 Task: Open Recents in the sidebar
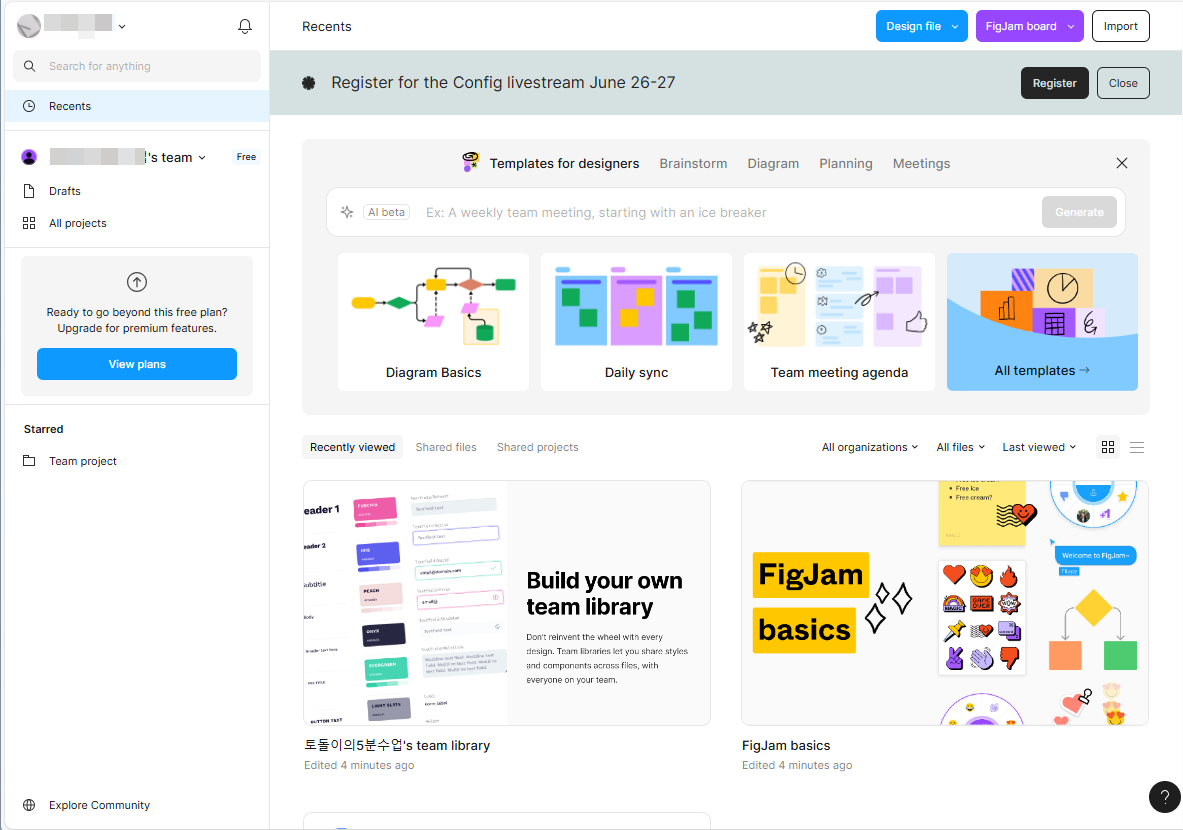[137, 106]
